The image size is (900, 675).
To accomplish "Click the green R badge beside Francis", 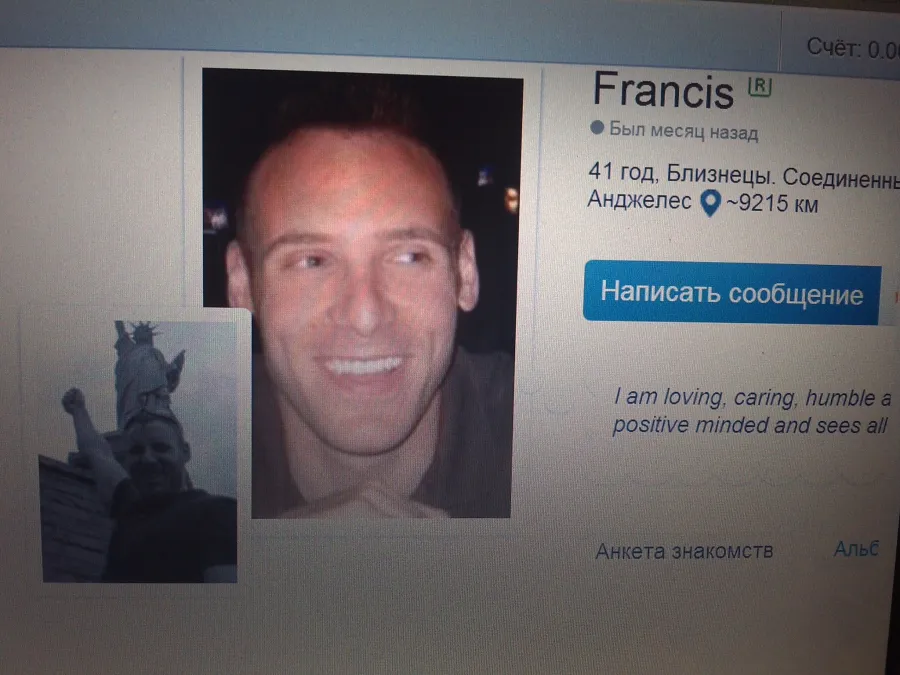I will [x=760, y=87].
